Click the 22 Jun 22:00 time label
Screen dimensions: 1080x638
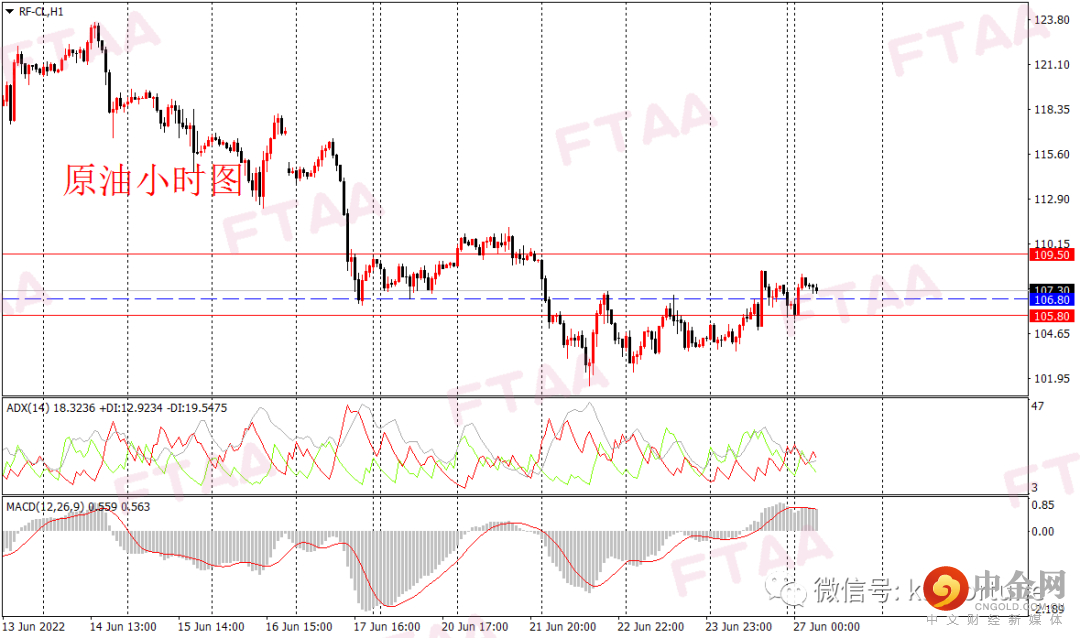pos(651,627)
